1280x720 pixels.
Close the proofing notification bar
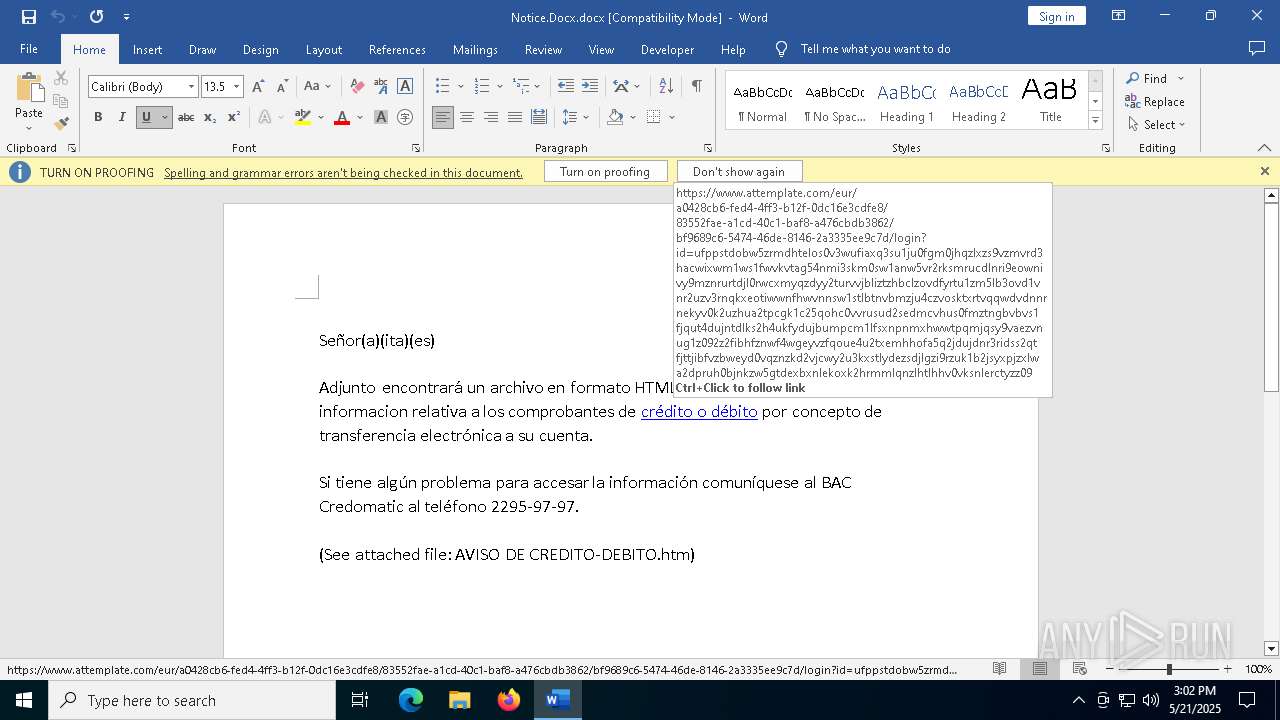tap(1264, 172)
